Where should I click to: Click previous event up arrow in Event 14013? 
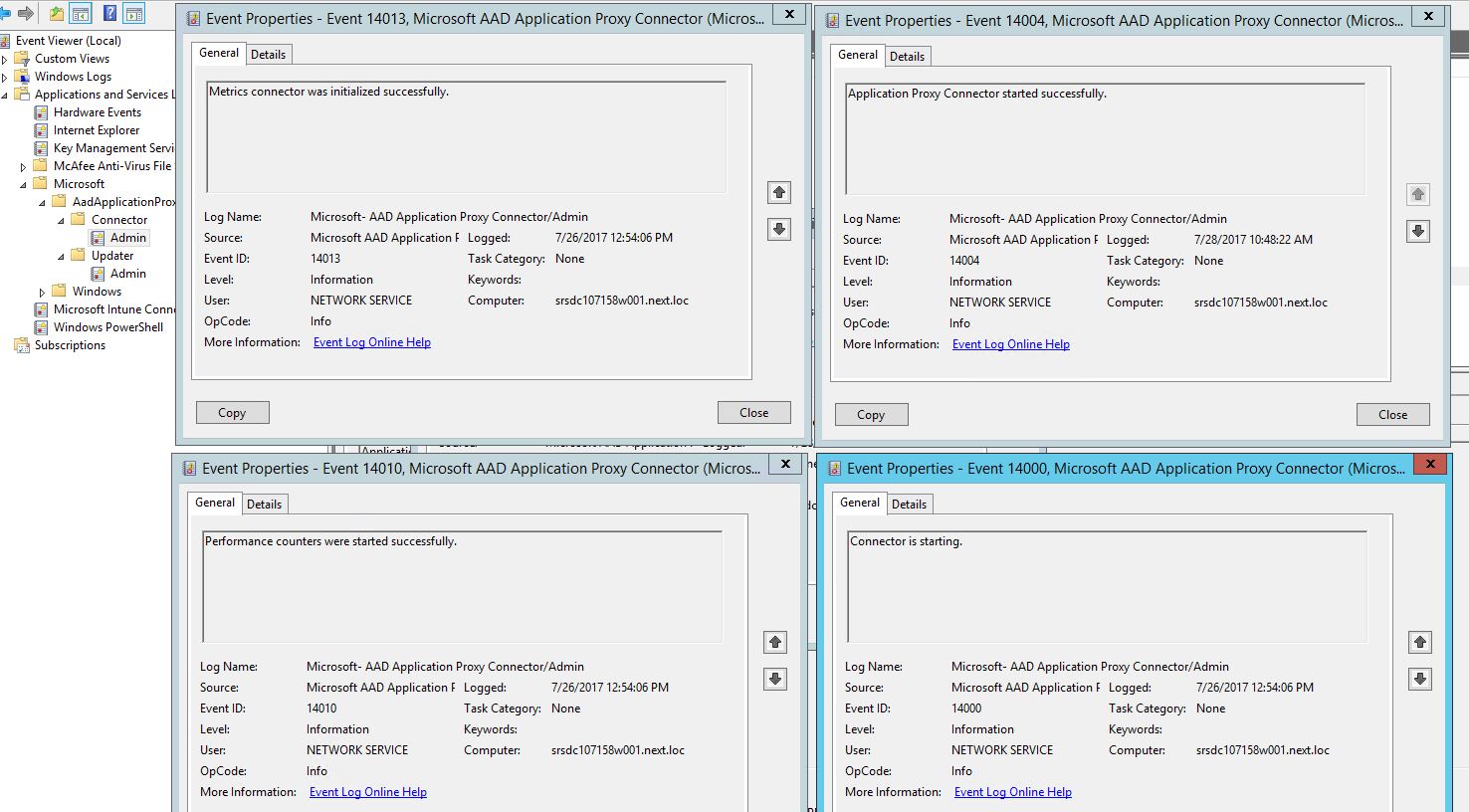coord(778,192)
